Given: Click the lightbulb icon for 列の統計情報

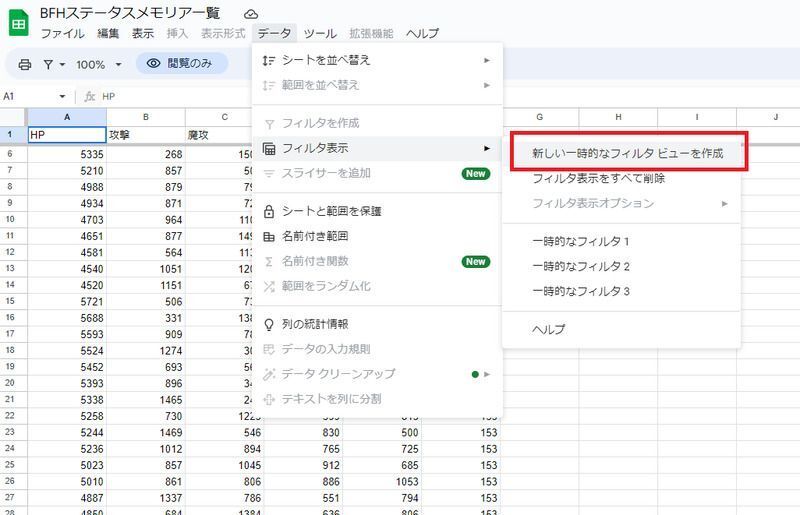Looking at the screenshot, I should coord(268,324).
